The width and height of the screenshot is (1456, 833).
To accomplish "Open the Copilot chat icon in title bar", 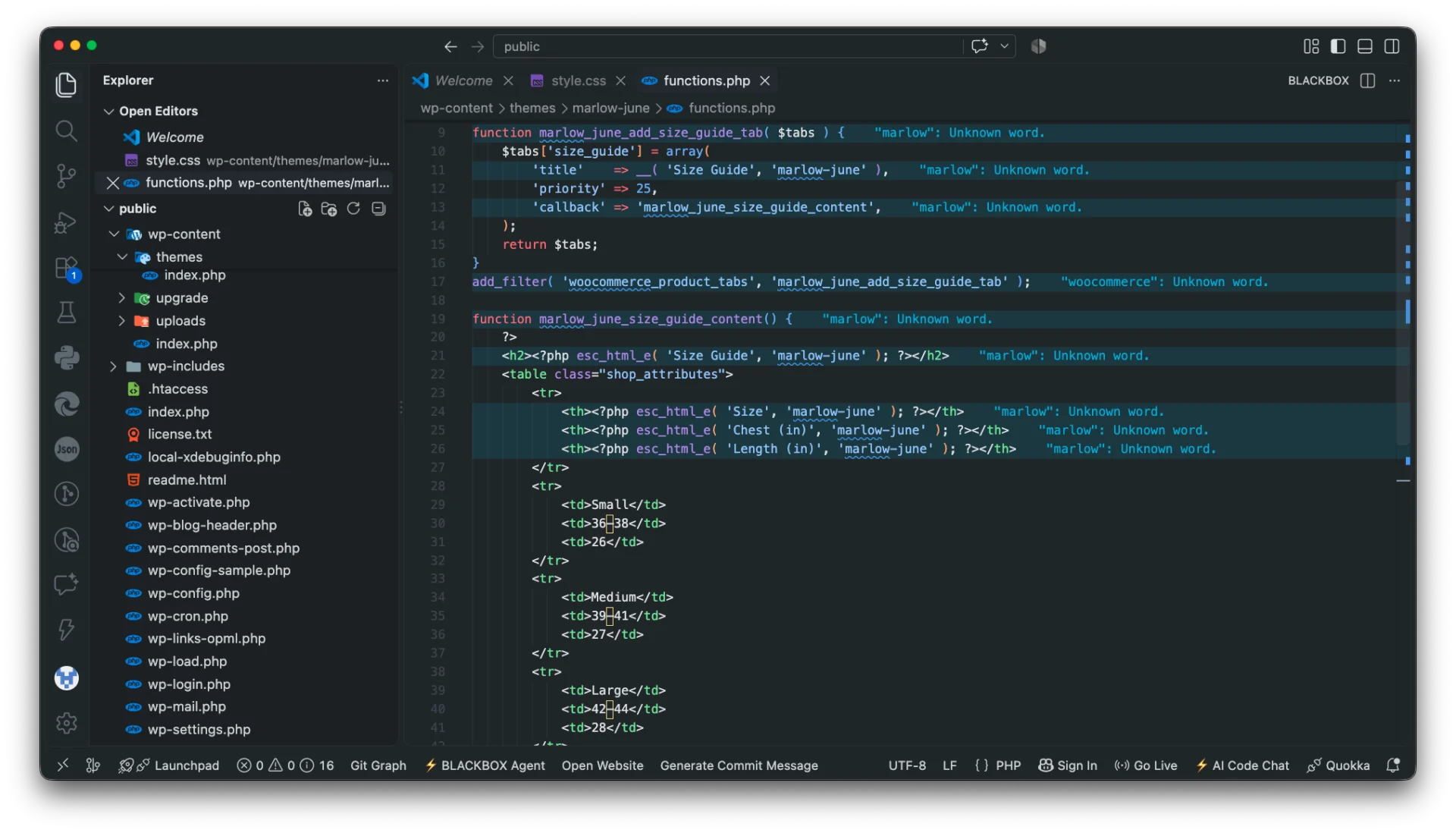I will click(980, 46).
